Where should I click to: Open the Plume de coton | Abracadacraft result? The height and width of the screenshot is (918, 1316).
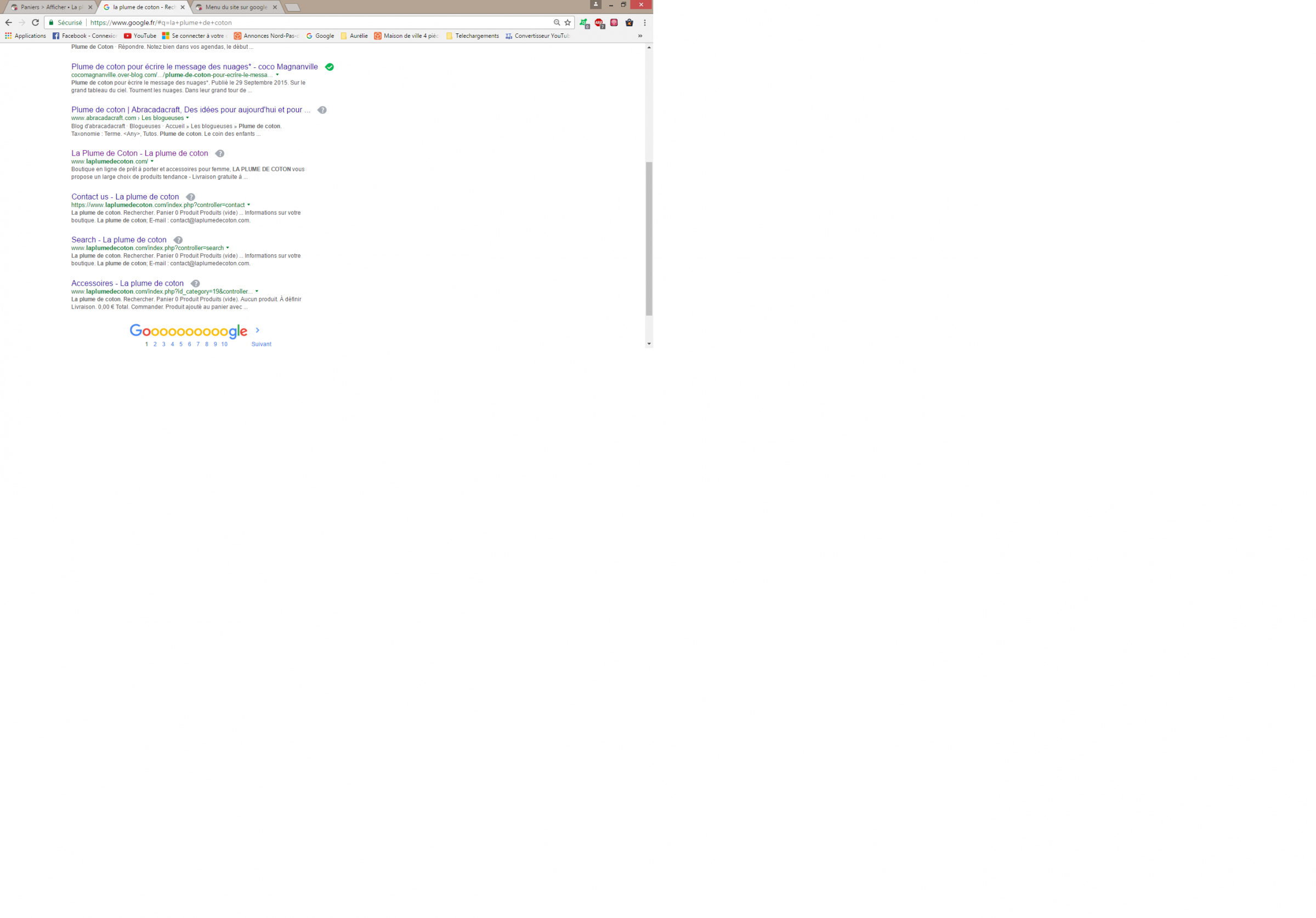(x=191, y=110)
